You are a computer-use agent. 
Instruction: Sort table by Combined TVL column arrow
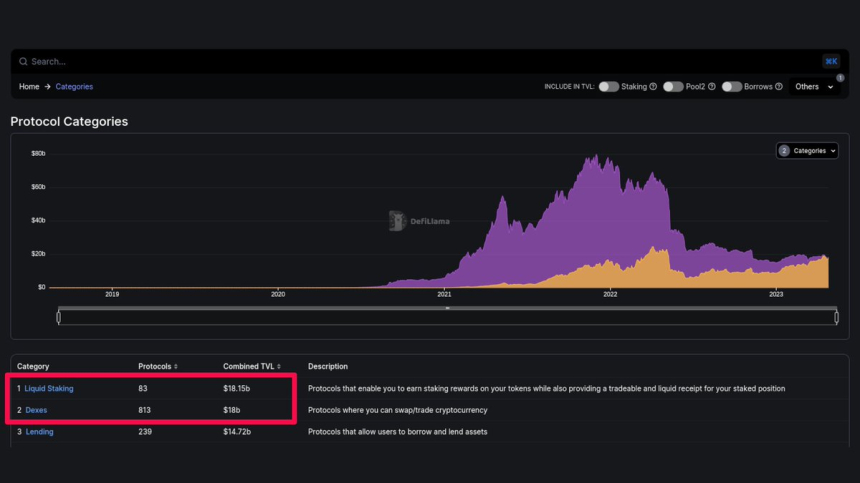point(279,367)
